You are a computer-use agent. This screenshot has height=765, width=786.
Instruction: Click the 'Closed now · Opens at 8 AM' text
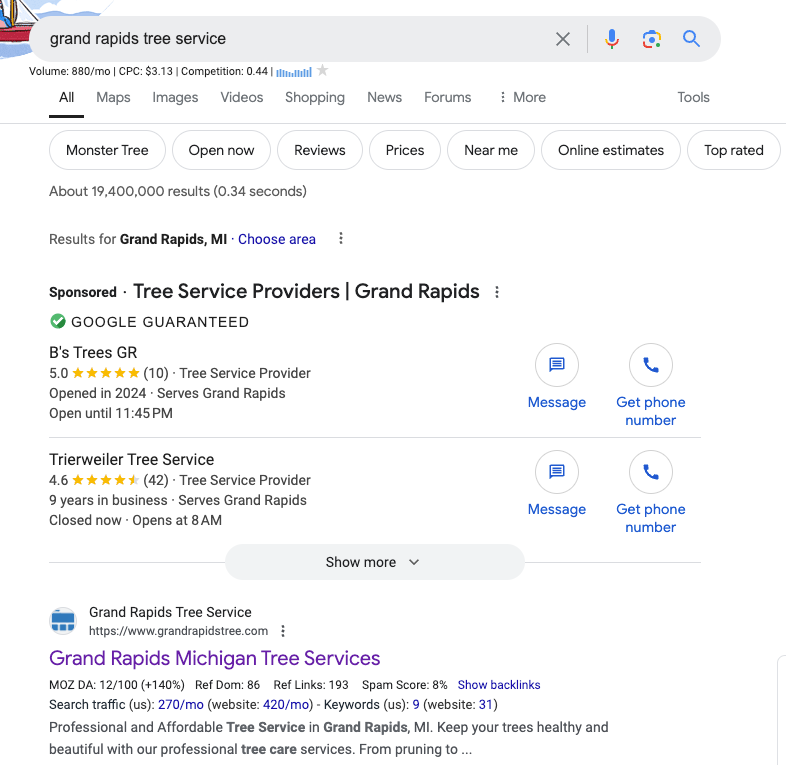pyautogui.click(x=135, y=520)
